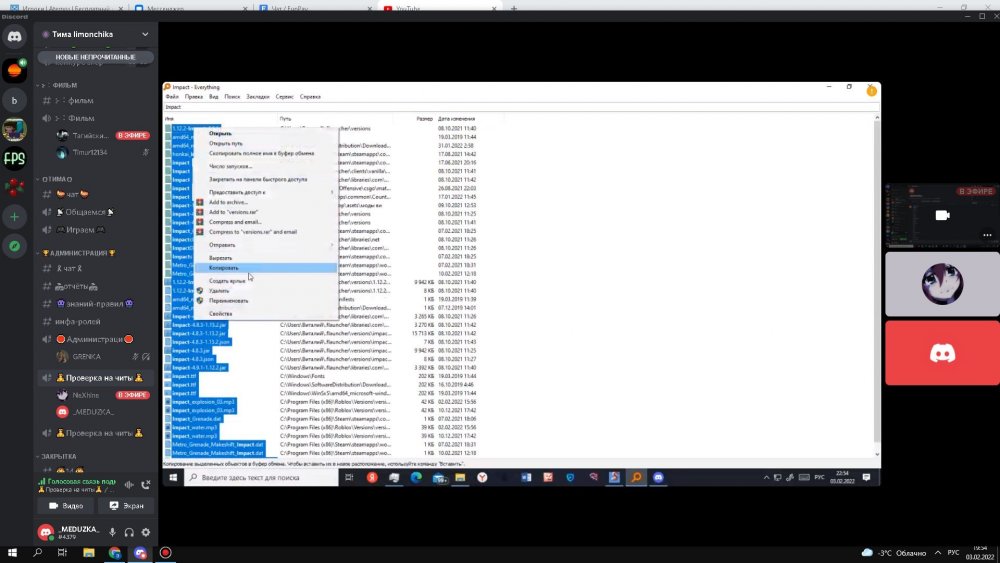Select the Impact_Grenade.dat file row
This screenshot has width=1000, height=563.
point(196,419)
